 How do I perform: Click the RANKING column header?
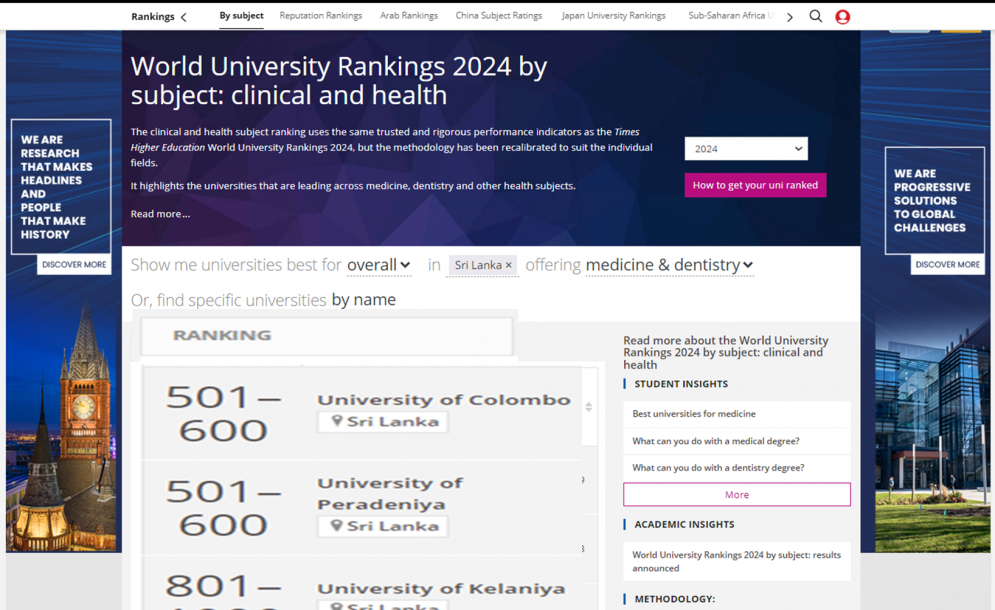pos(222,335)
